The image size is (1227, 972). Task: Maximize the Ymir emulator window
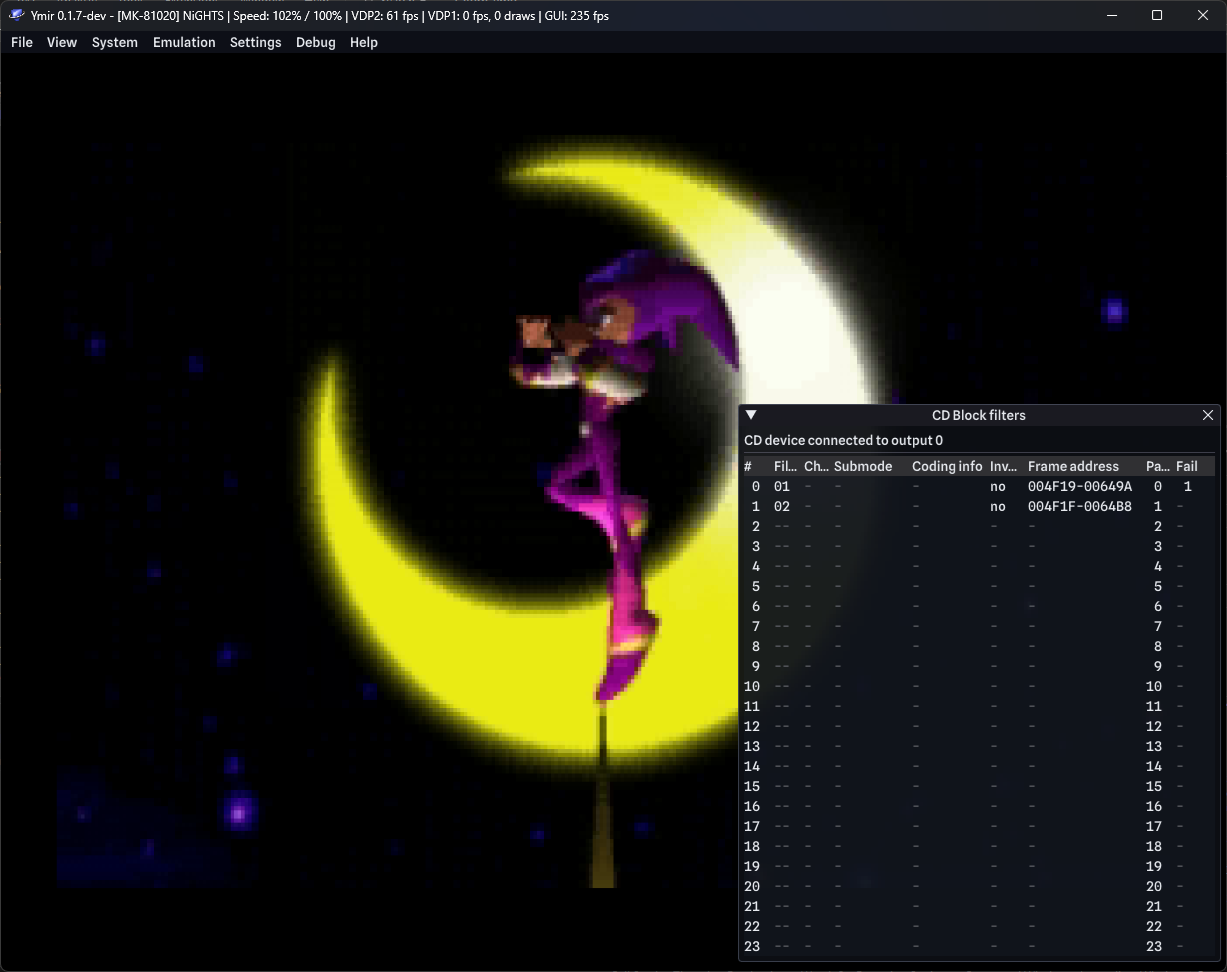(1157, 15)
